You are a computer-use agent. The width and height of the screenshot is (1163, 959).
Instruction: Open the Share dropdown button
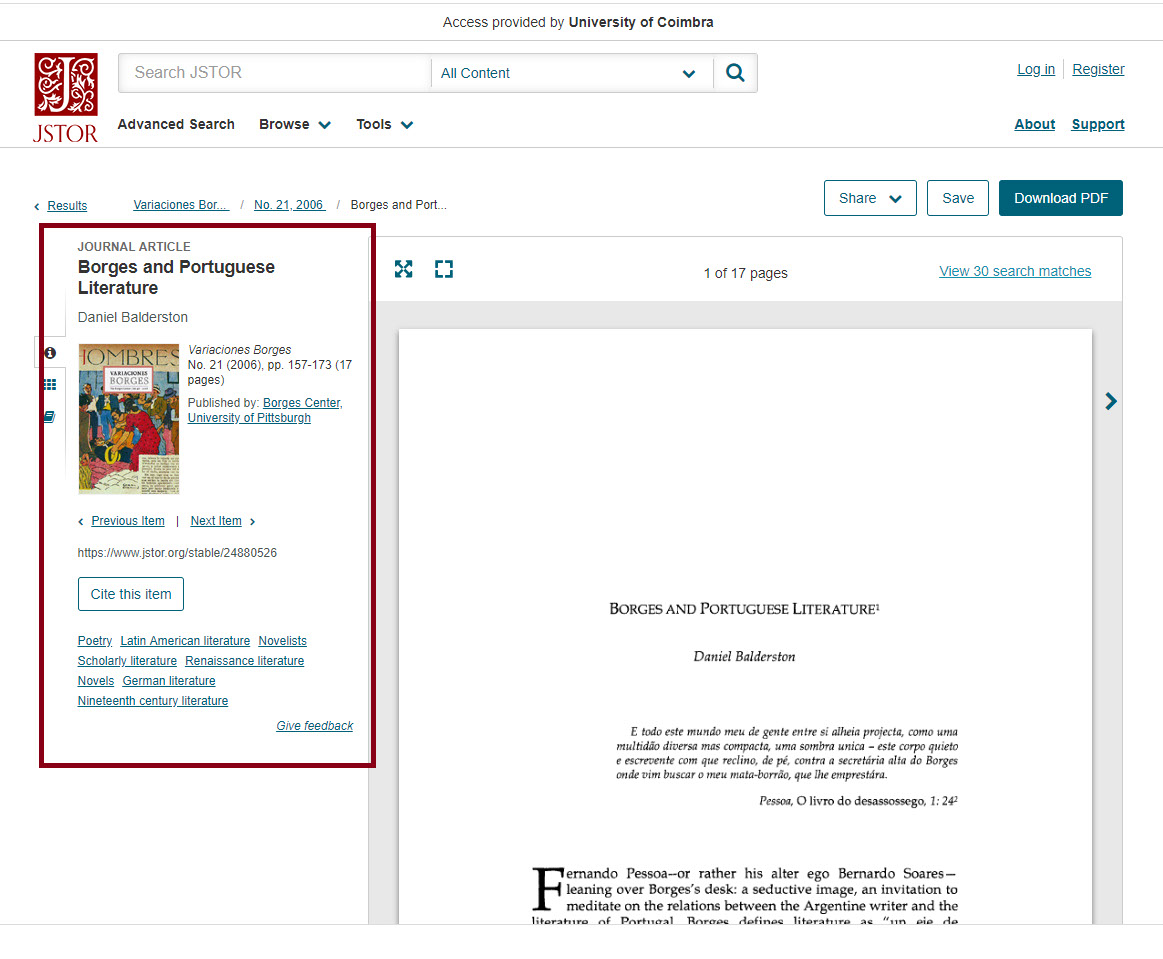869,198
